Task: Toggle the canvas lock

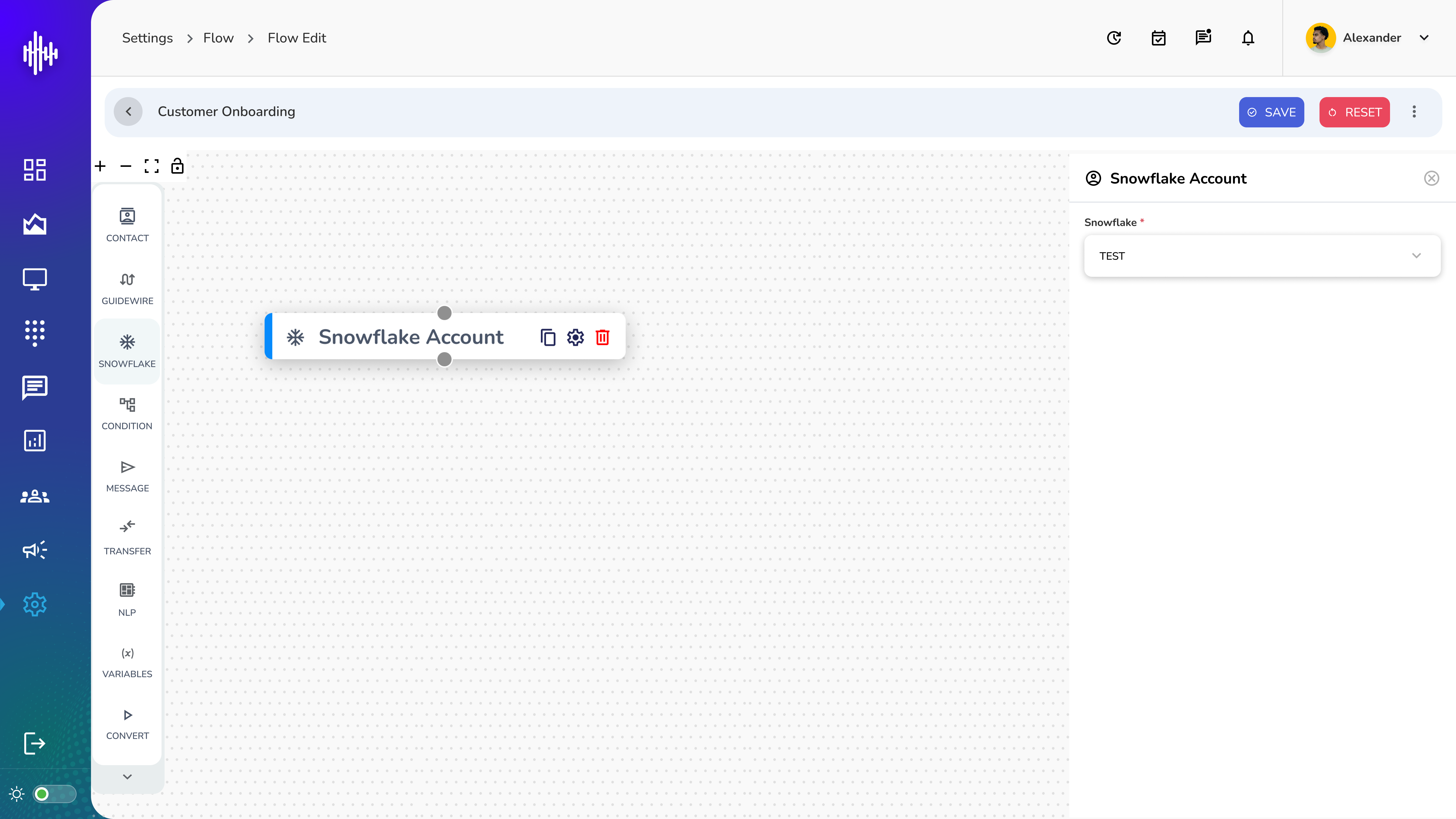Action: [x=177, y=166]
